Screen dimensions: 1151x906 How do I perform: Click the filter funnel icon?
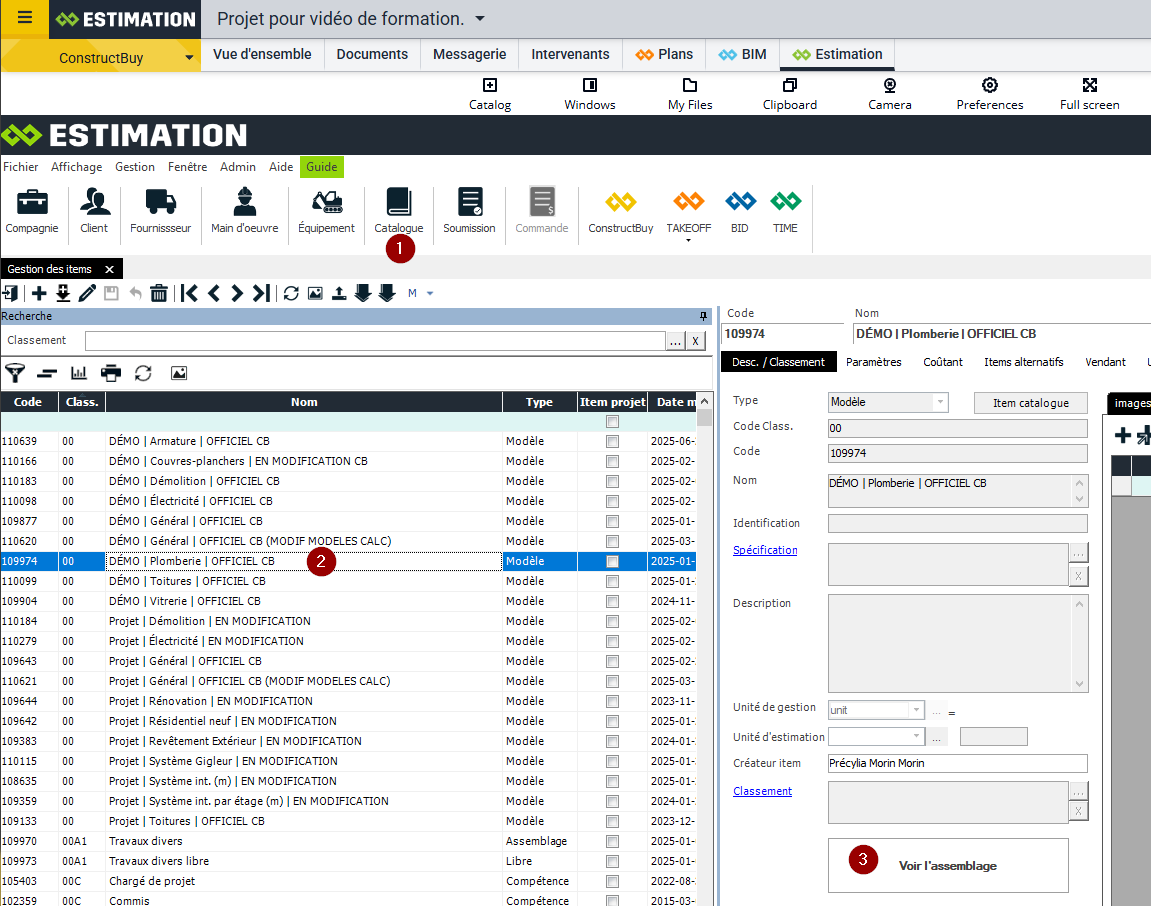point(14,373)
